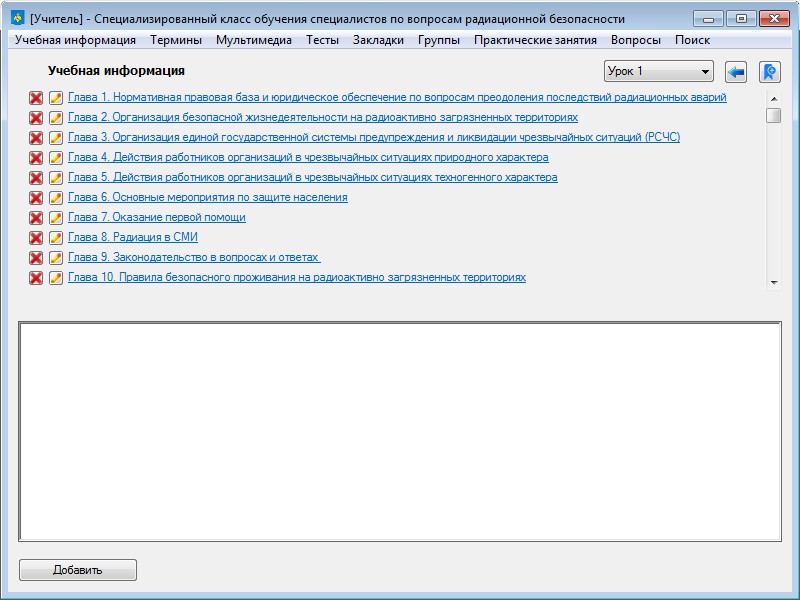
Task: Delete Глава 3 with its red X icon
Action: (36, 138)
